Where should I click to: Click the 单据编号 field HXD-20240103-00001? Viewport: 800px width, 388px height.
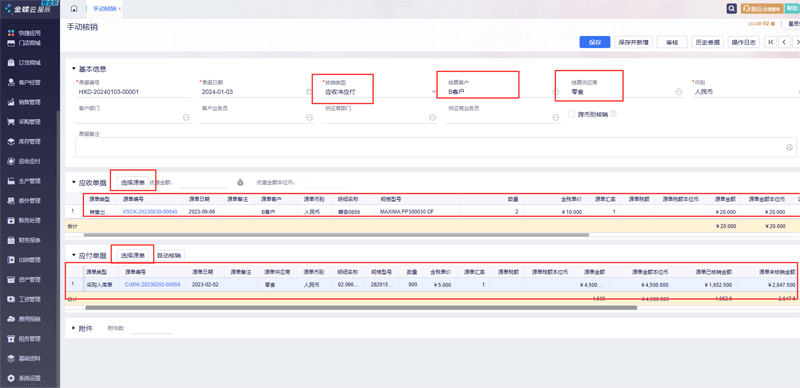click(x=134, y=92)
